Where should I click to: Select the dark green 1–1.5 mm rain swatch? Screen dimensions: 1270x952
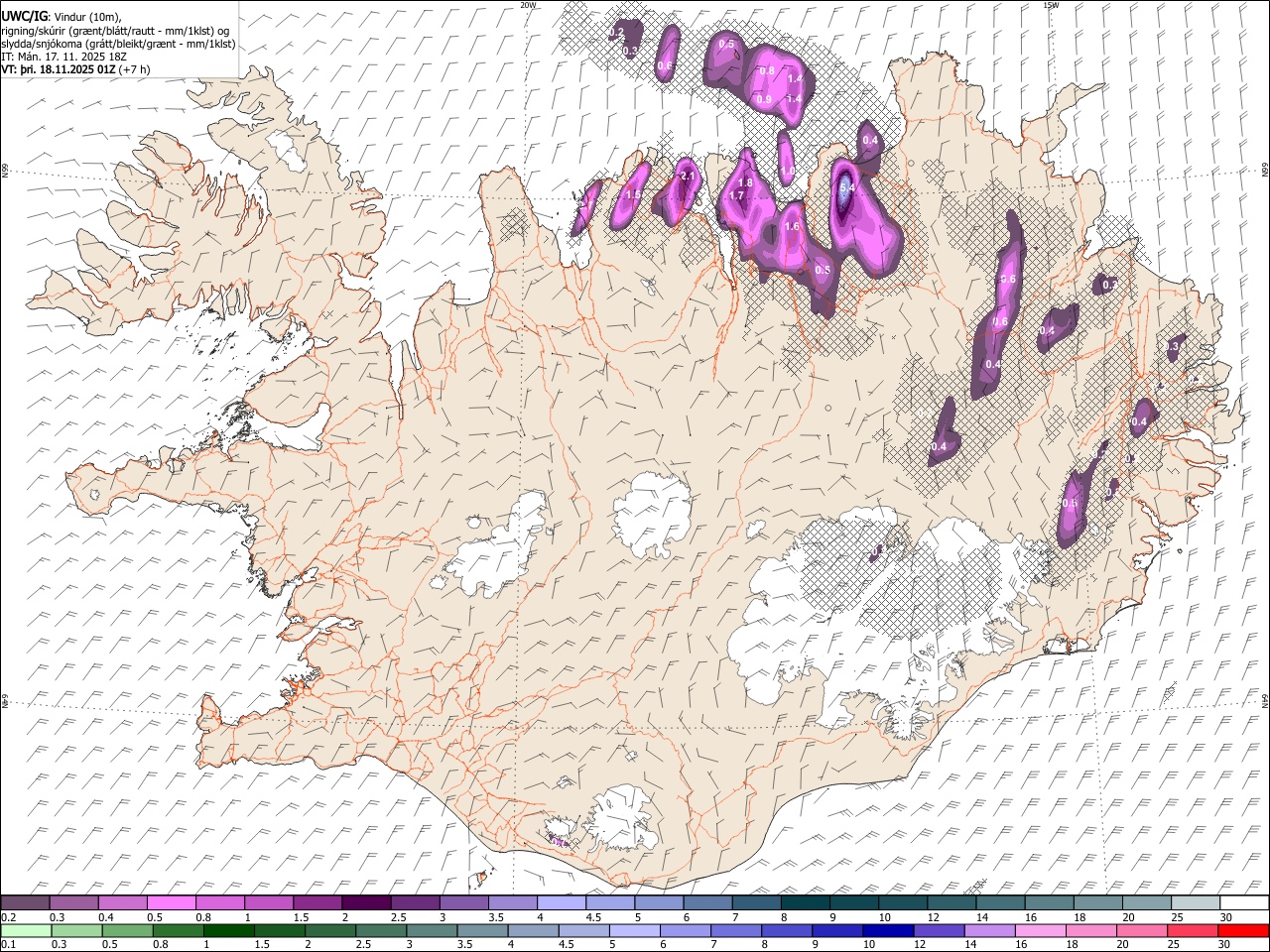[x=229, y=930]
